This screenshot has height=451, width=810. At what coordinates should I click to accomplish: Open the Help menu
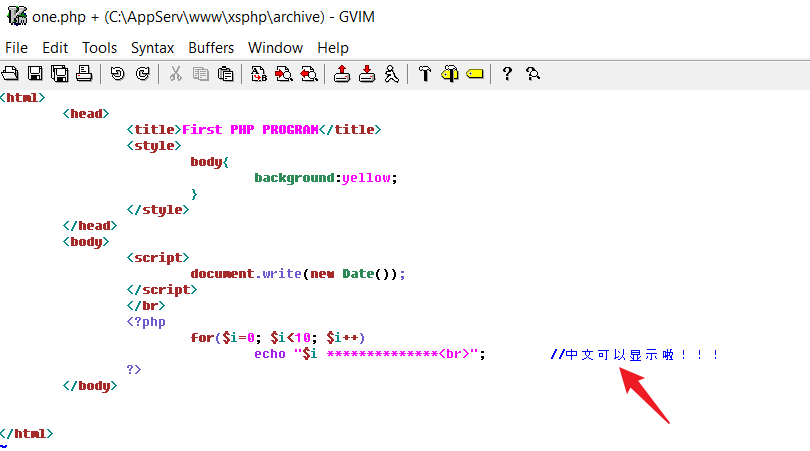(x=333, y=48)
